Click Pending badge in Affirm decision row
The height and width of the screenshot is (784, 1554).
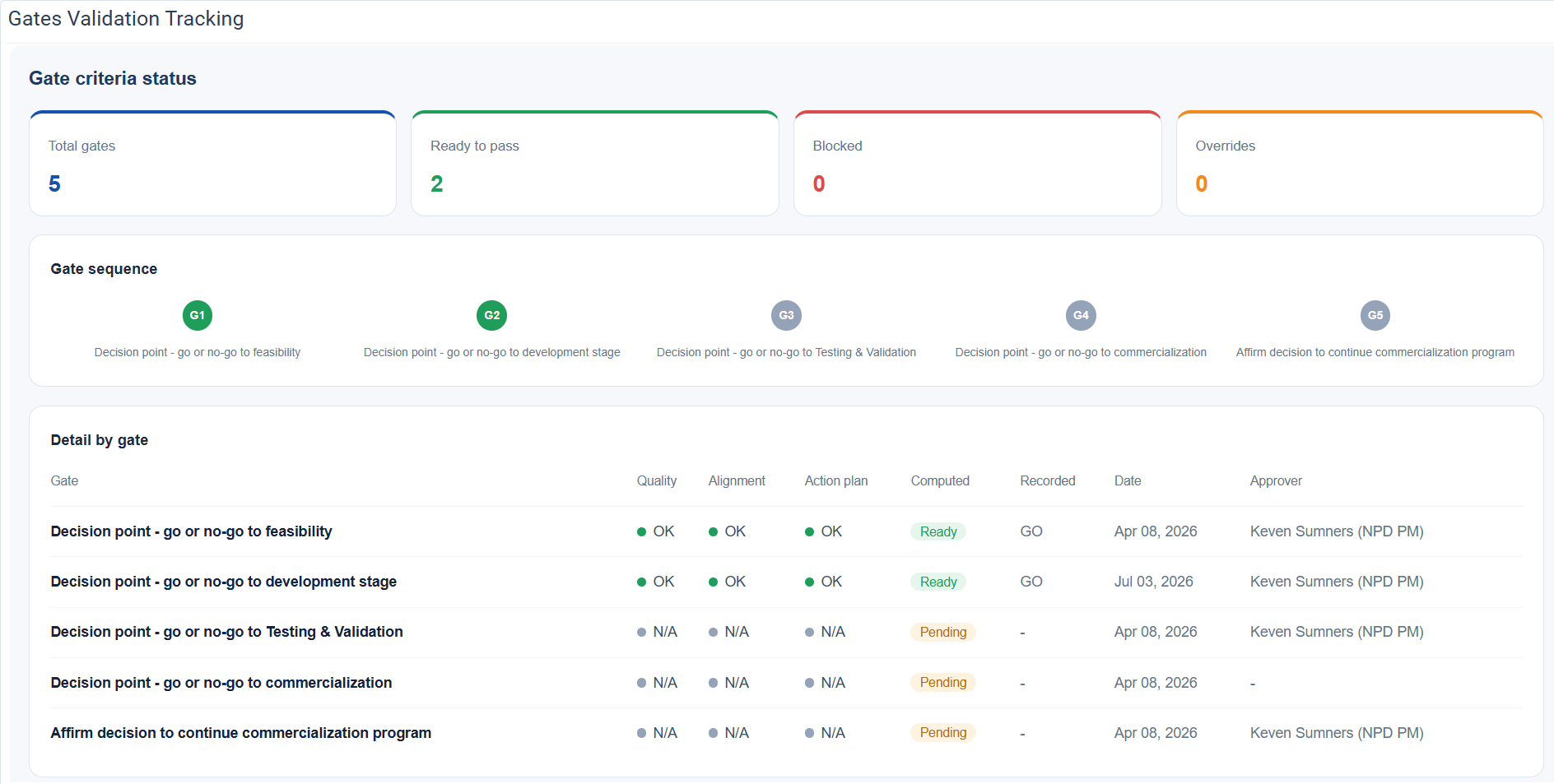[943, 733]
